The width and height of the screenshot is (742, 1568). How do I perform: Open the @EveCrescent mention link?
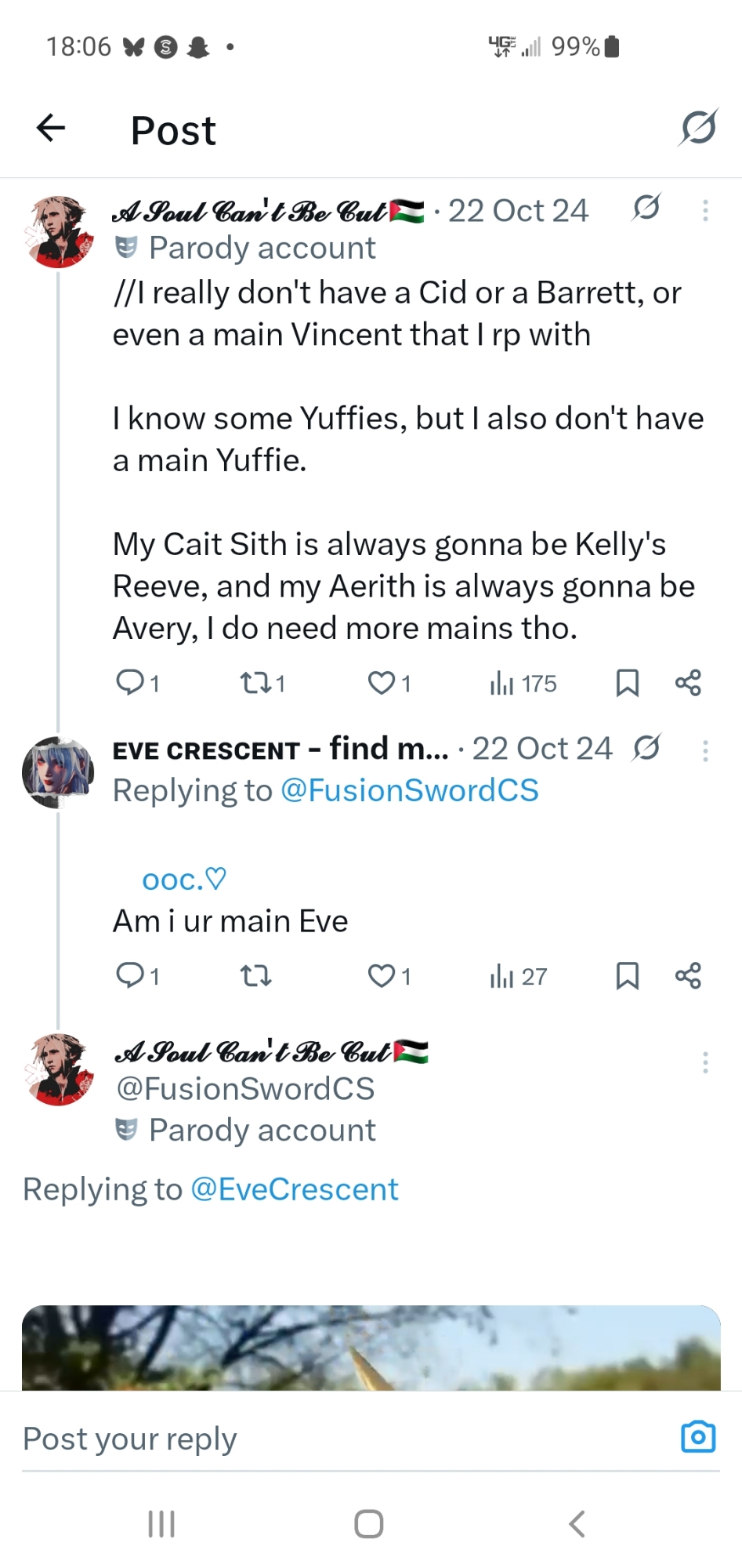pyautogui.click(x=294, y=1189)
